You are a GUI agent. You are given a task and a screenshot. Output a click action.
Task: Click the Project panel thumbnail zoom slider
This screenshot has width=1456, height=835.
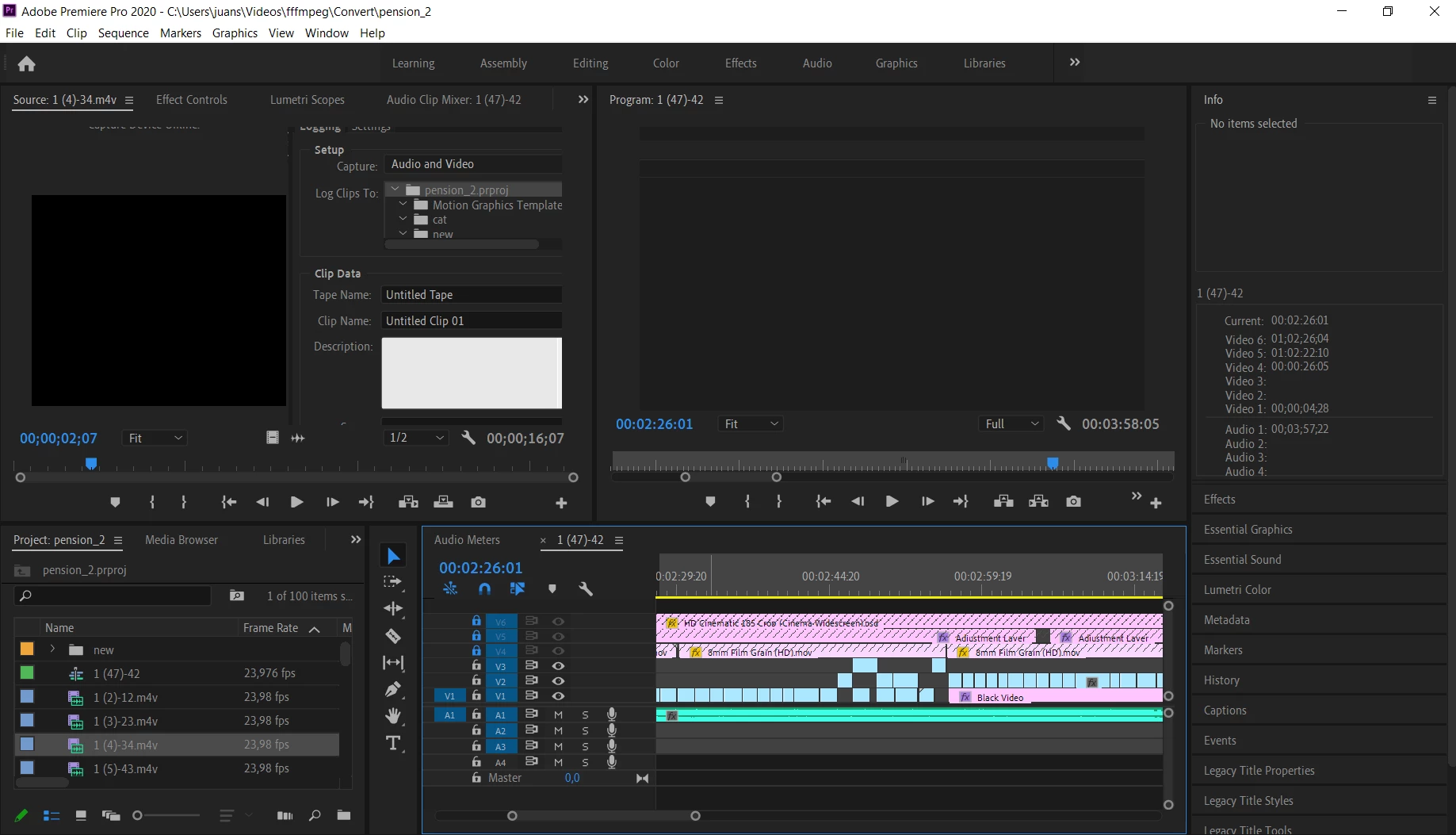click(x=166, y=815)
